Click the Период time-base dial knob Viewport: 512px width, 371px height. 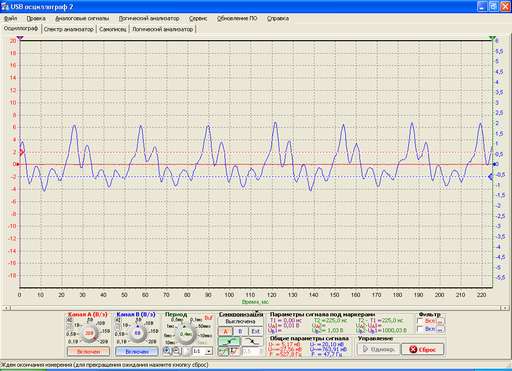[x=186, y=334]
